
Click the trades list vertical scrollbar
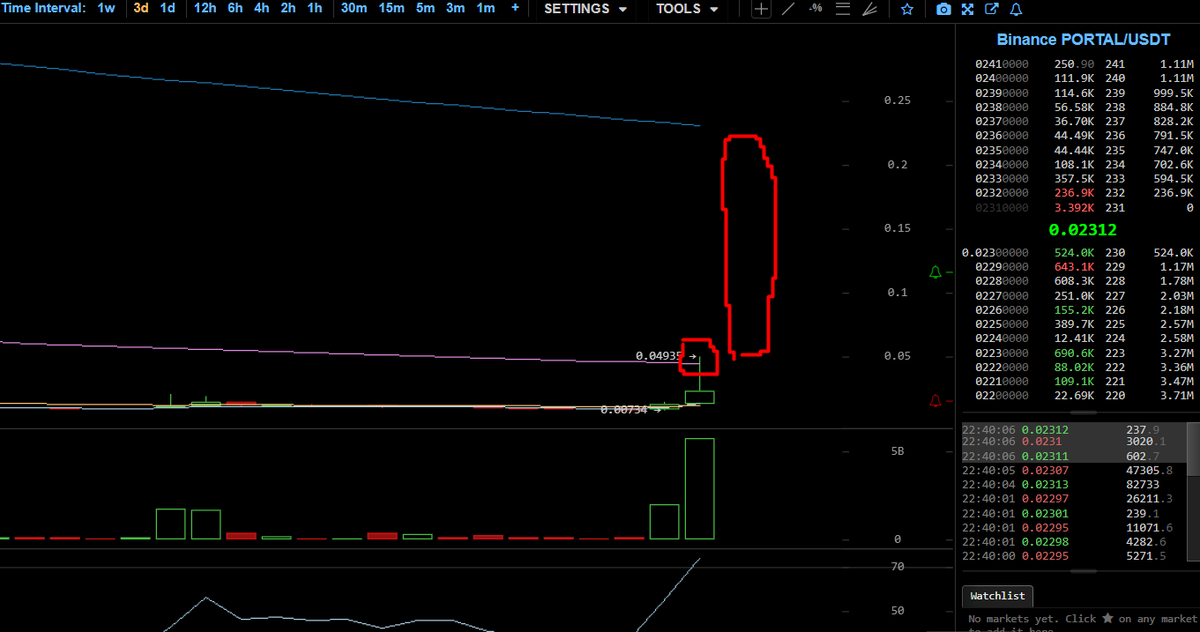point(1193,448)
